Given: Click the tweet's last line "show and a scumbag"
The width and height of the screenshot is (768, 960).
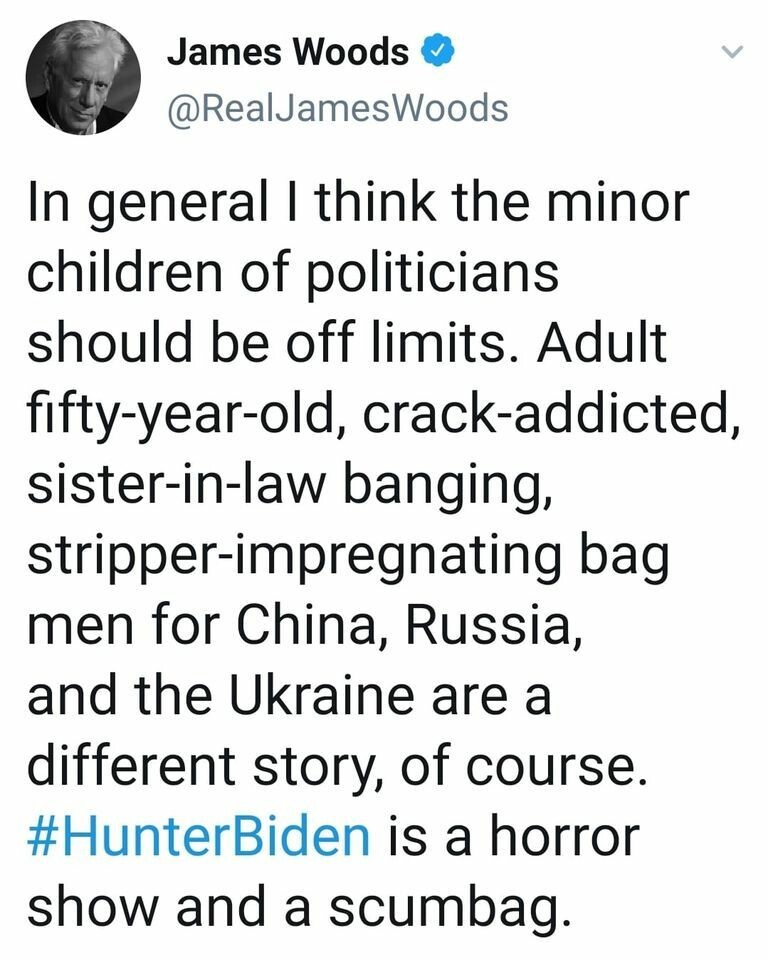Looking at the screenshot, I should [x=292, y=906].
